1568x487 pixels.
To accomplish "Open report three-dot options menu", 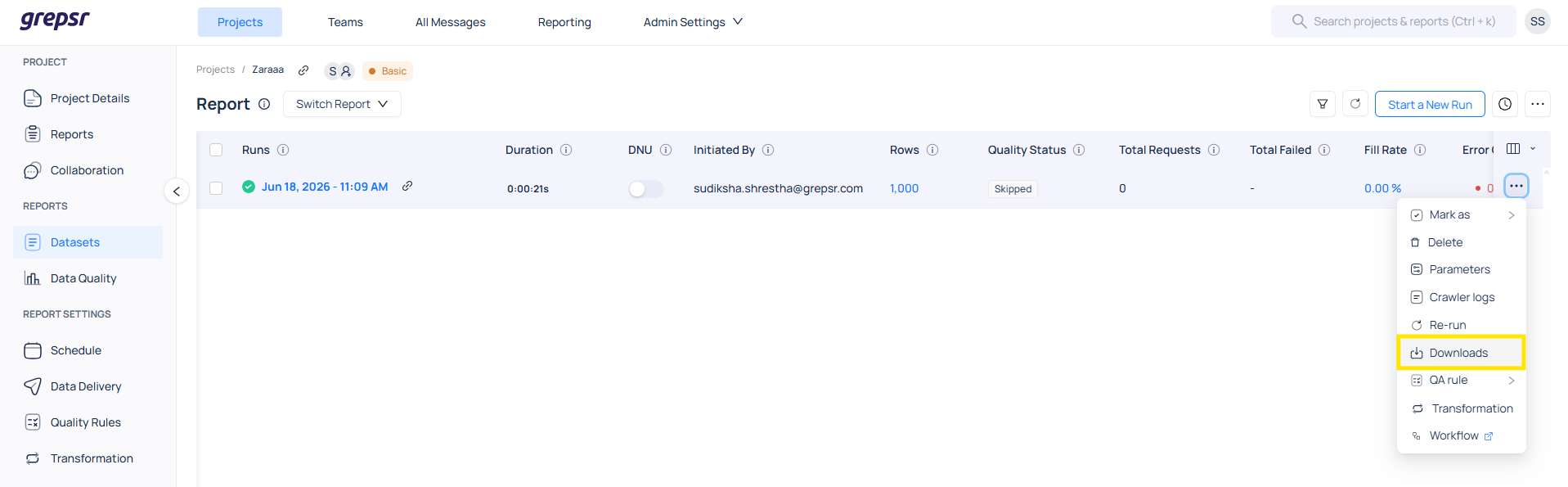I will pyautogui.click(x=1538, y=104).
